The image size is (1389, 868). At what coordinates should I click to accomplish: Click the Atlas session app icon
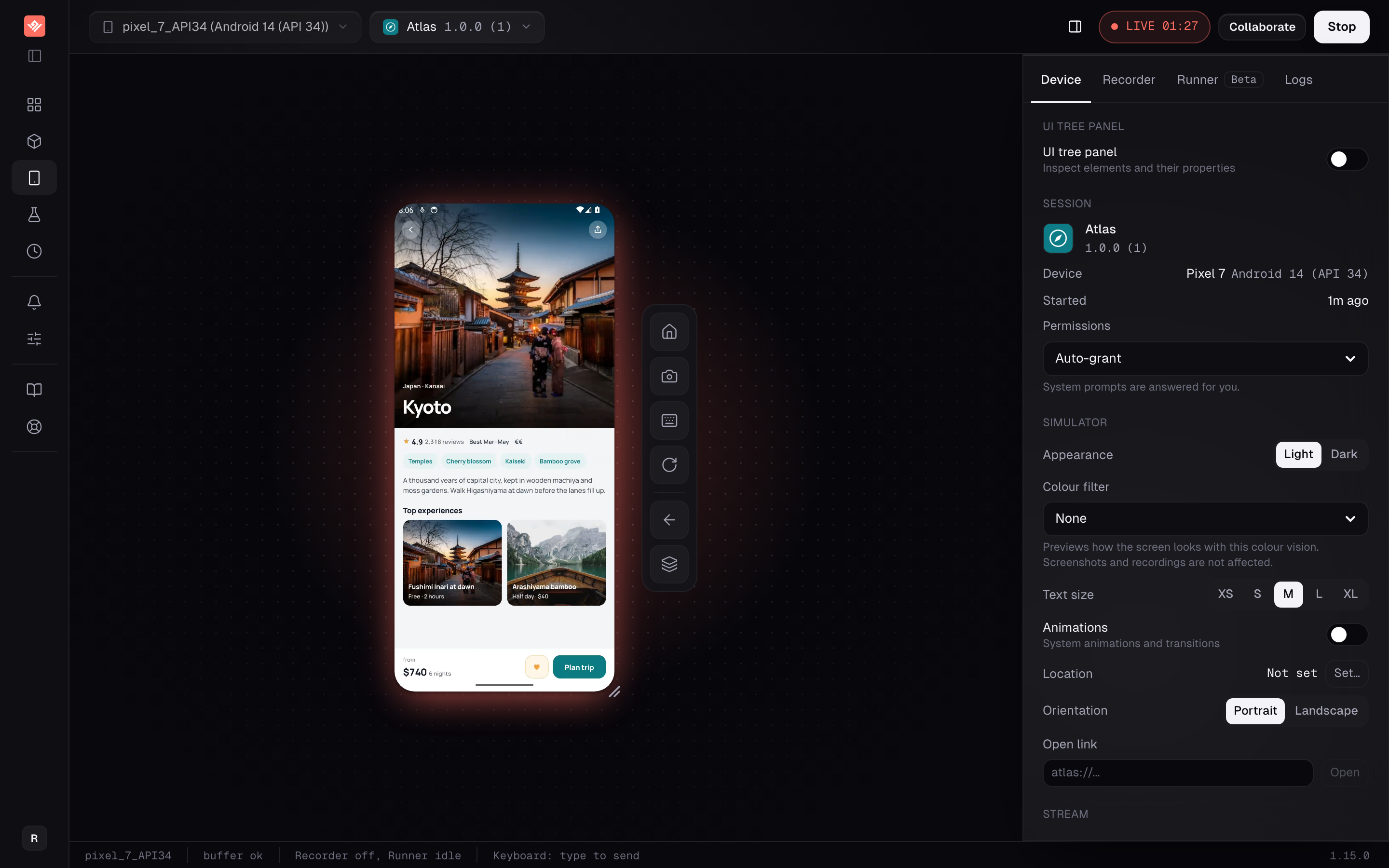[1058, 238]
